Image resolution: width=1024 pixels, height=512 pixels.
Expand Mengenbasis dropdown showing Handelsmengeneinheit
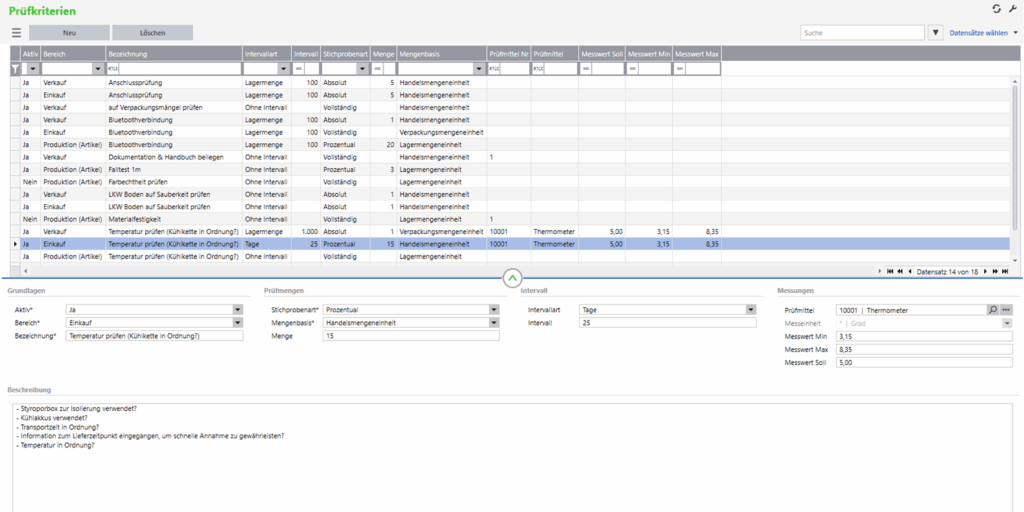click(494, 323)
